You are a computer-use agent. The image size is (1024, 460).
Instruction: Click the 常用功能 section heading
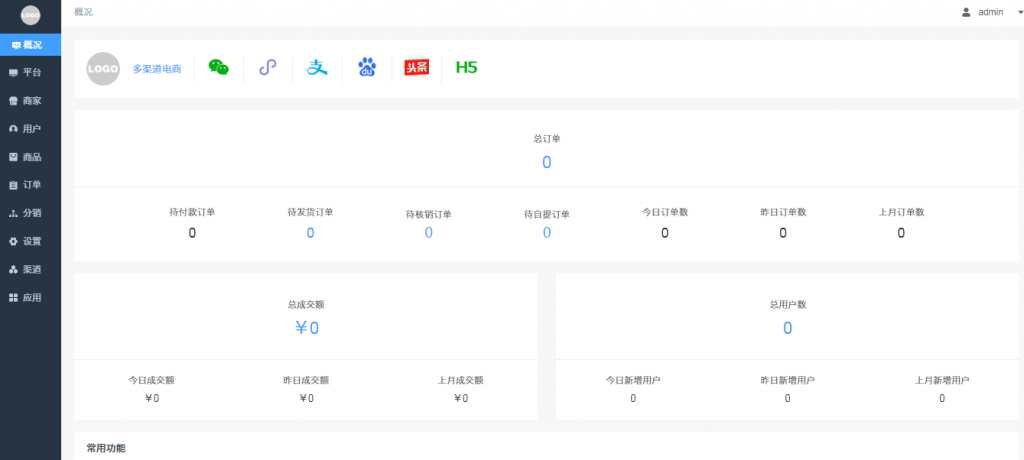106,449
